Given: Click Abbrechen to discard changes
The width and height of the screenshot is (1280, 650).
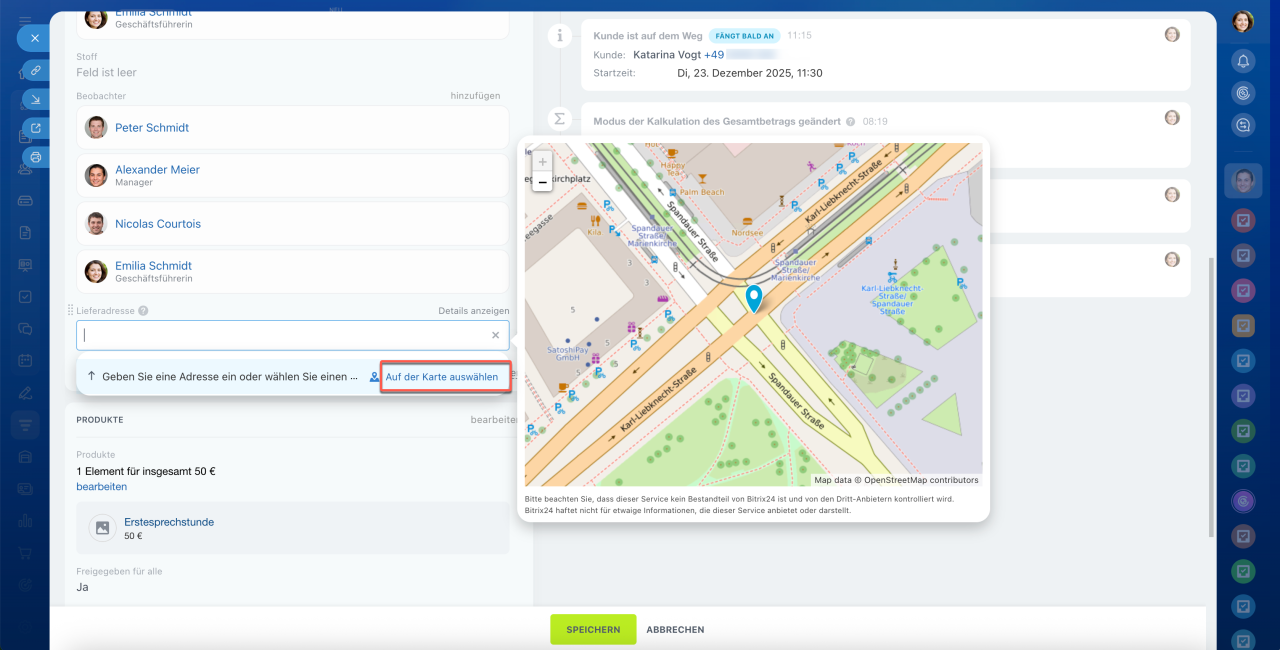Looking at the screenshot, I should click(x=675, y=630).
